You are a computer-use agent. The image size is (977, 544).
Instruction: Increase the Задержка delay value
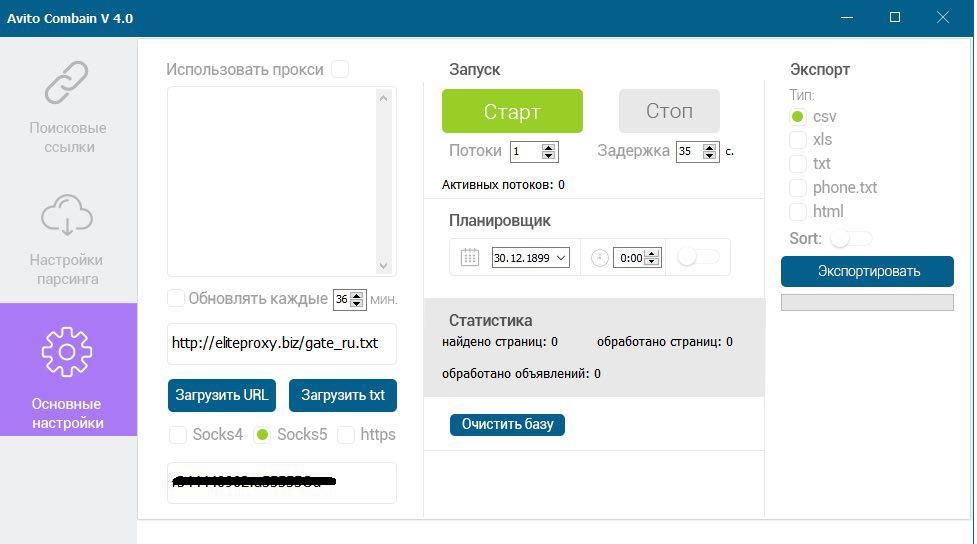(x=710, y=148)
